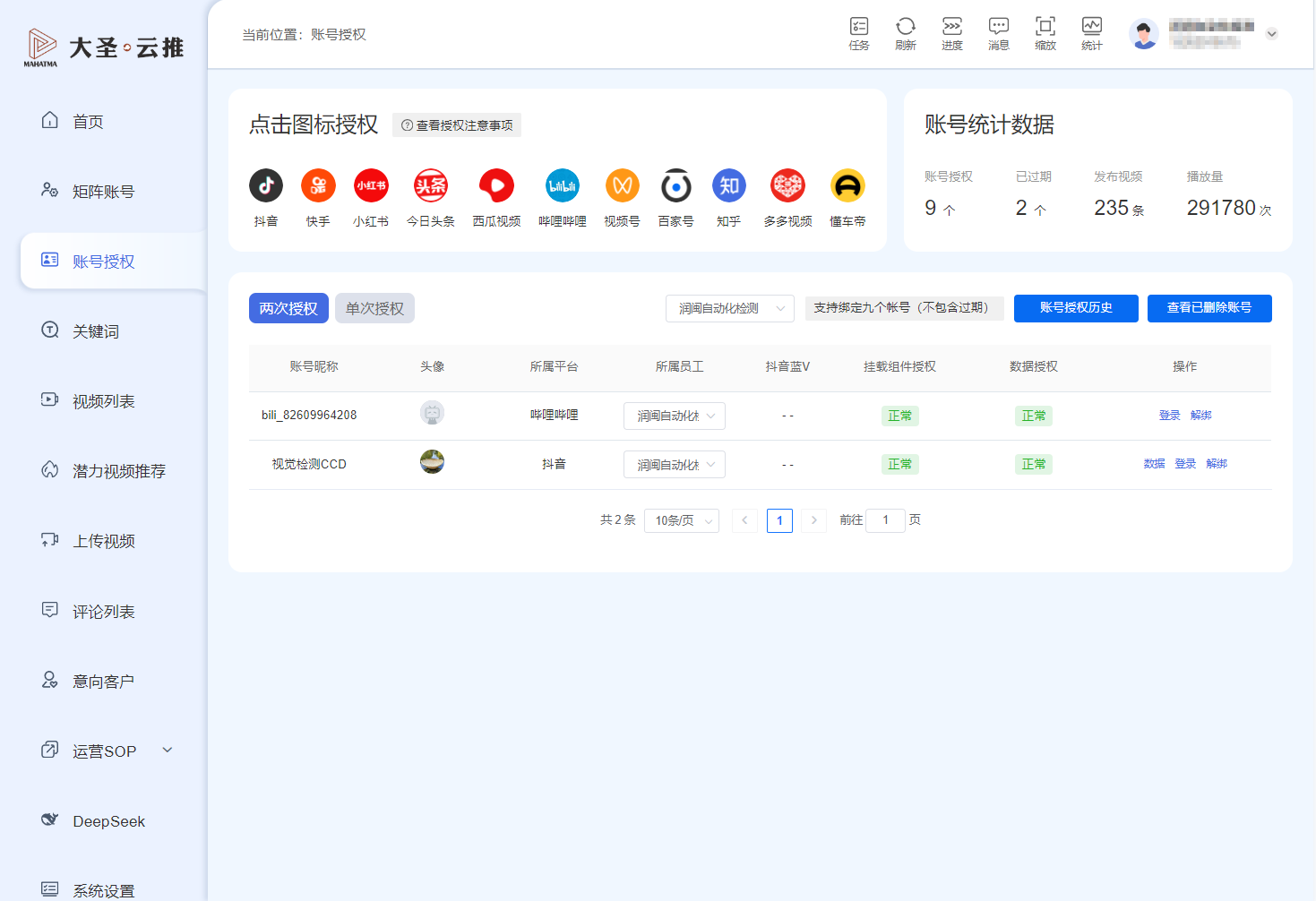
Task: Click the 百家号 icon
Action: coord(676,185)
